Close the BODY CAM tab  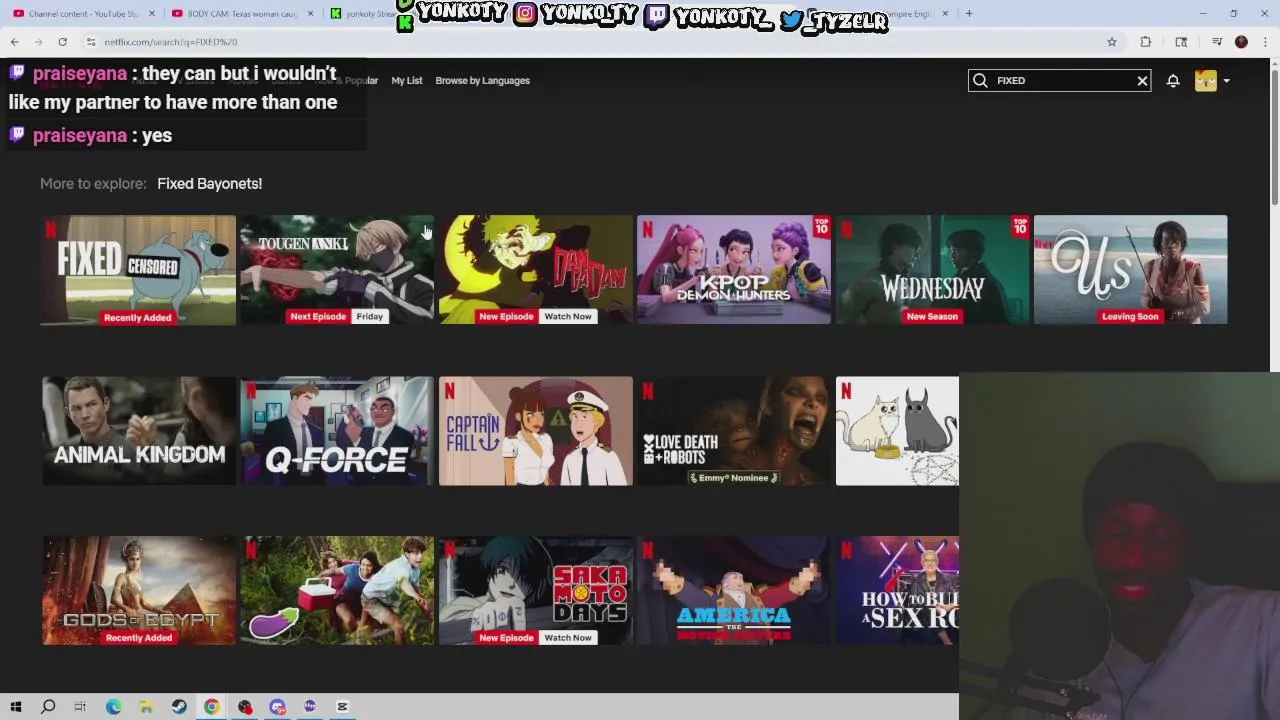tap(310, 14)
